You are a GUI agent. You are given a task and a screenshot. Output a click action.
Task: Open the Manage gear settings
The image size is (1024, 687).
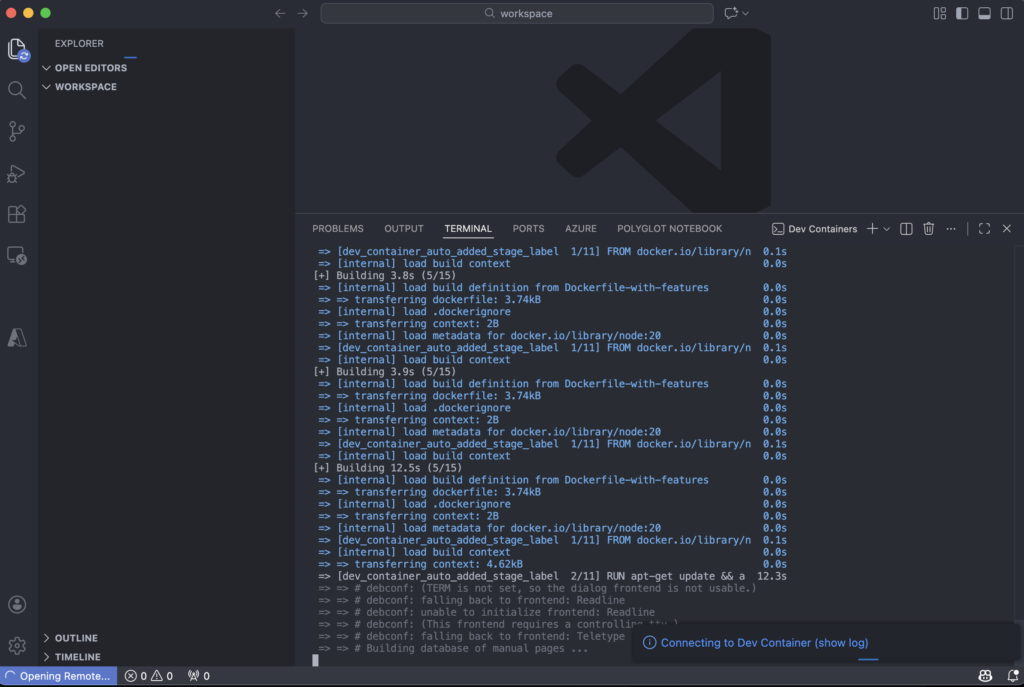[x=17, y=645]
